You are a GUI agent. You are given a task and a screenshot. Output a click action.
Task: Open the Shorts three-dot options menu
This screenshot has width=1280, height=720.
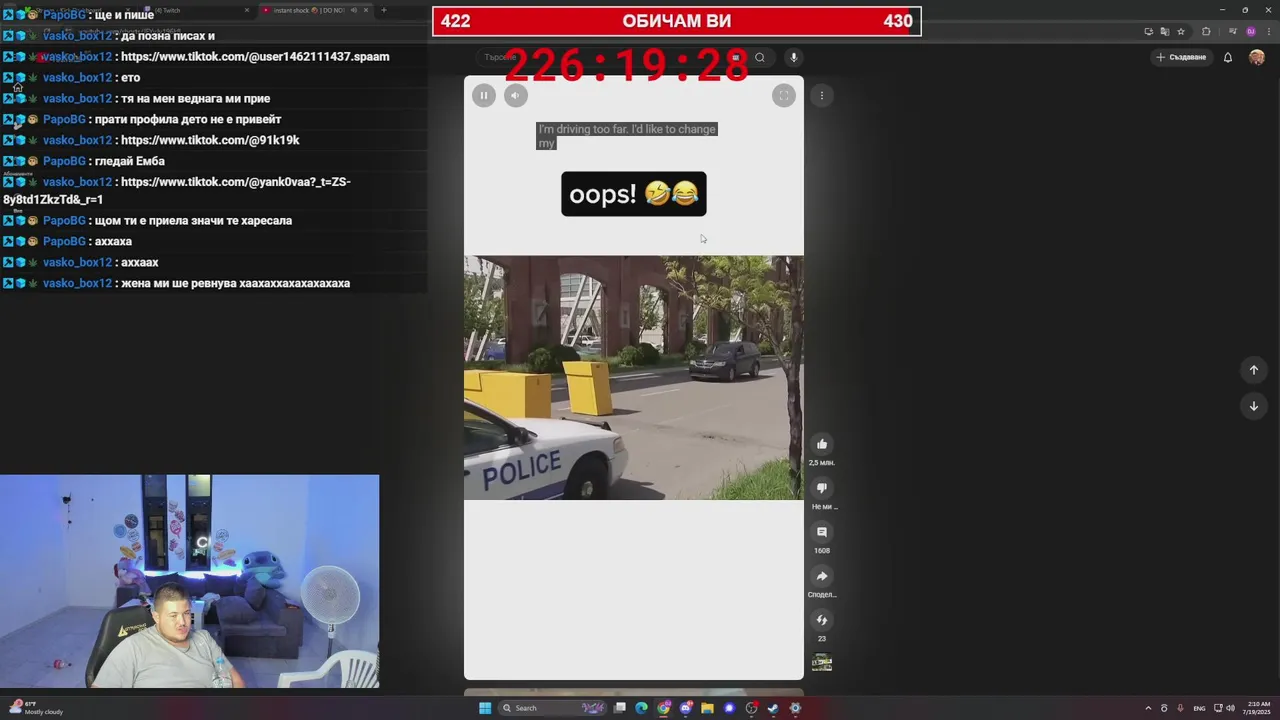[x=821, y=96]
